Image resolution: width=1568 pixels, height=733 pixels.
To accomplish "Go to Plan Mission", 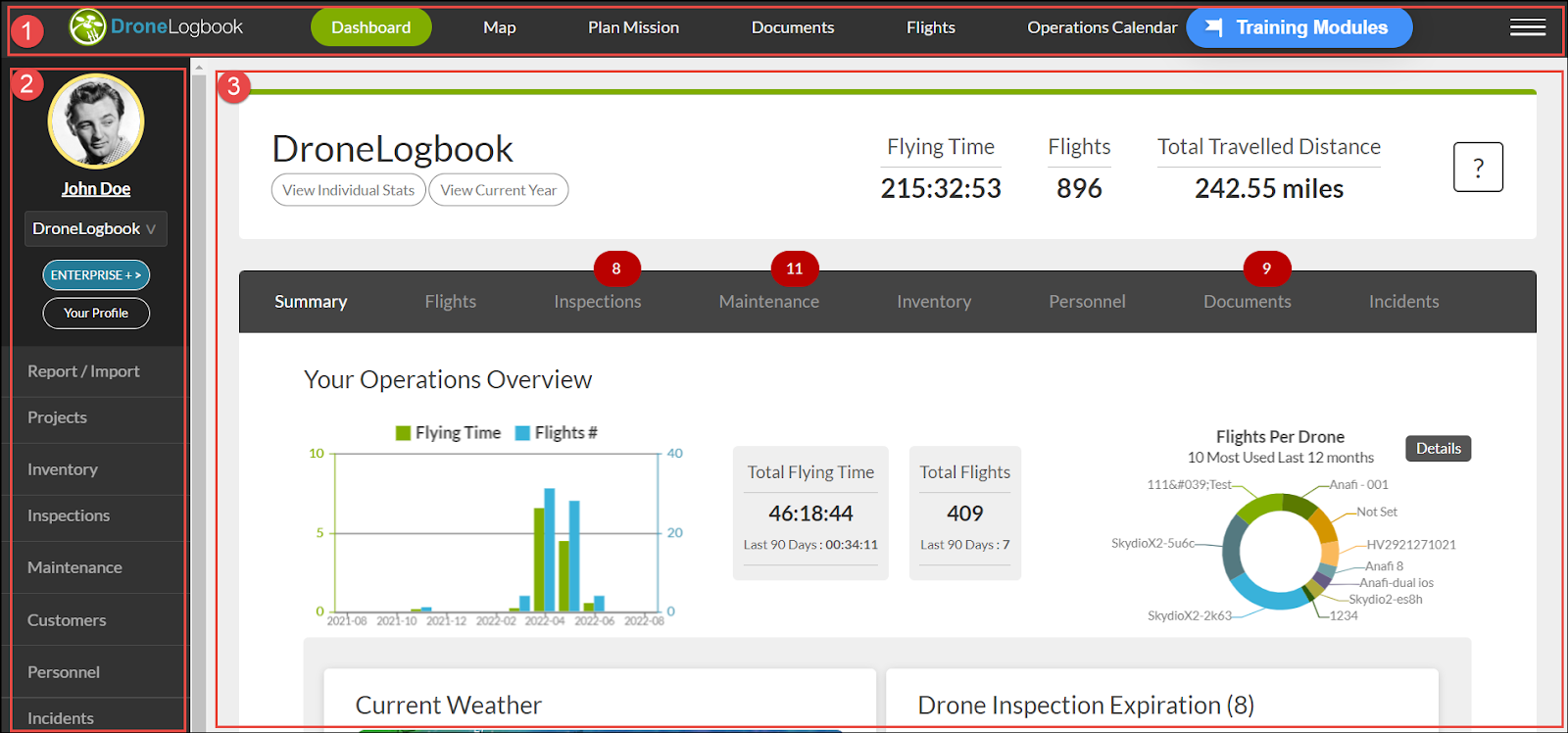I will tap(633, 27).
